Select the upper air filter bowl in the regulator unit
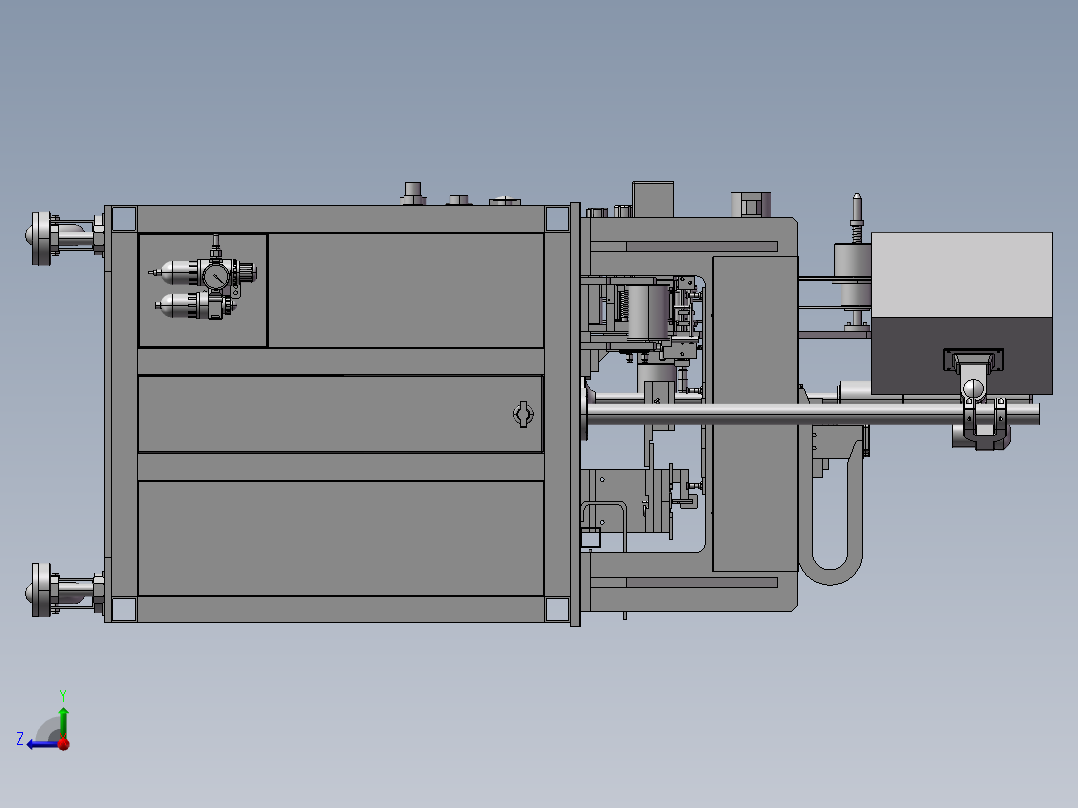 (178, 273)
